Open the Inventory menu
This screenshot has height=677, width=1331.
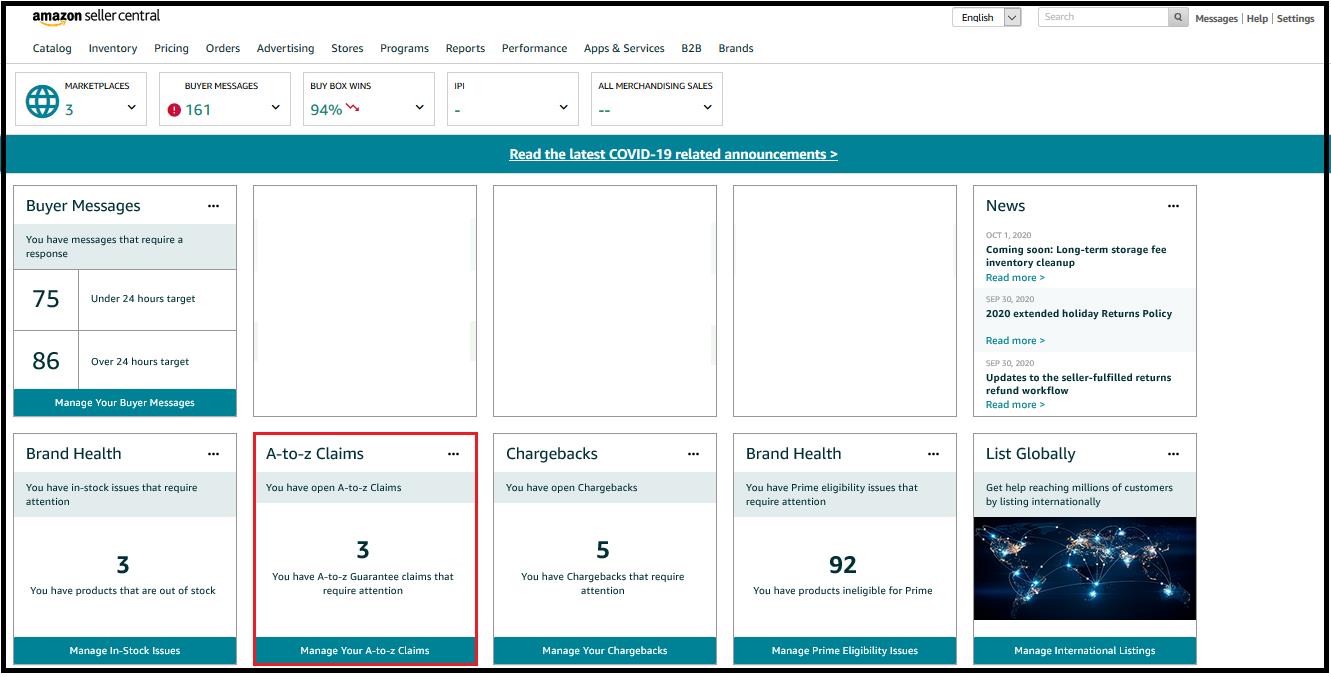[113, 48]
